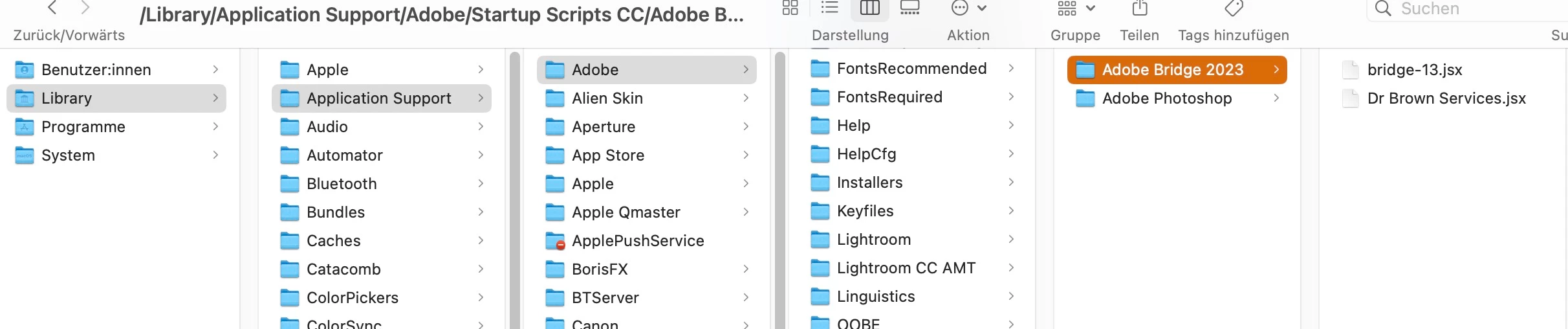Open the Installers folder
This screenshot has width=1568, height=329.
tap(912, 182)
